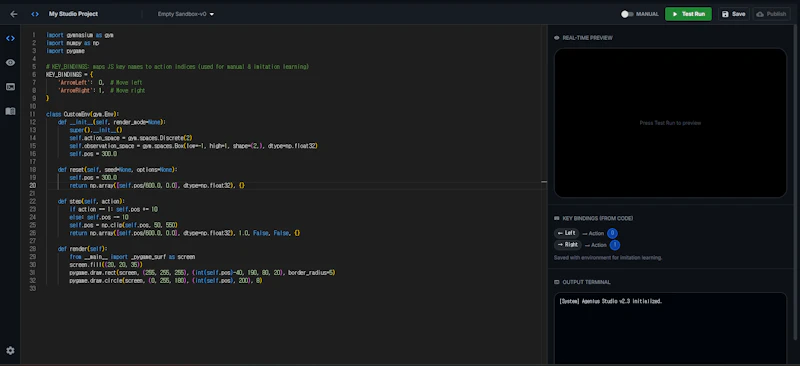Image resolution: width=800 pixels, height=366 pixels.
Task: Open the eye preview view in left sidebar
Action: coord(10,62)
